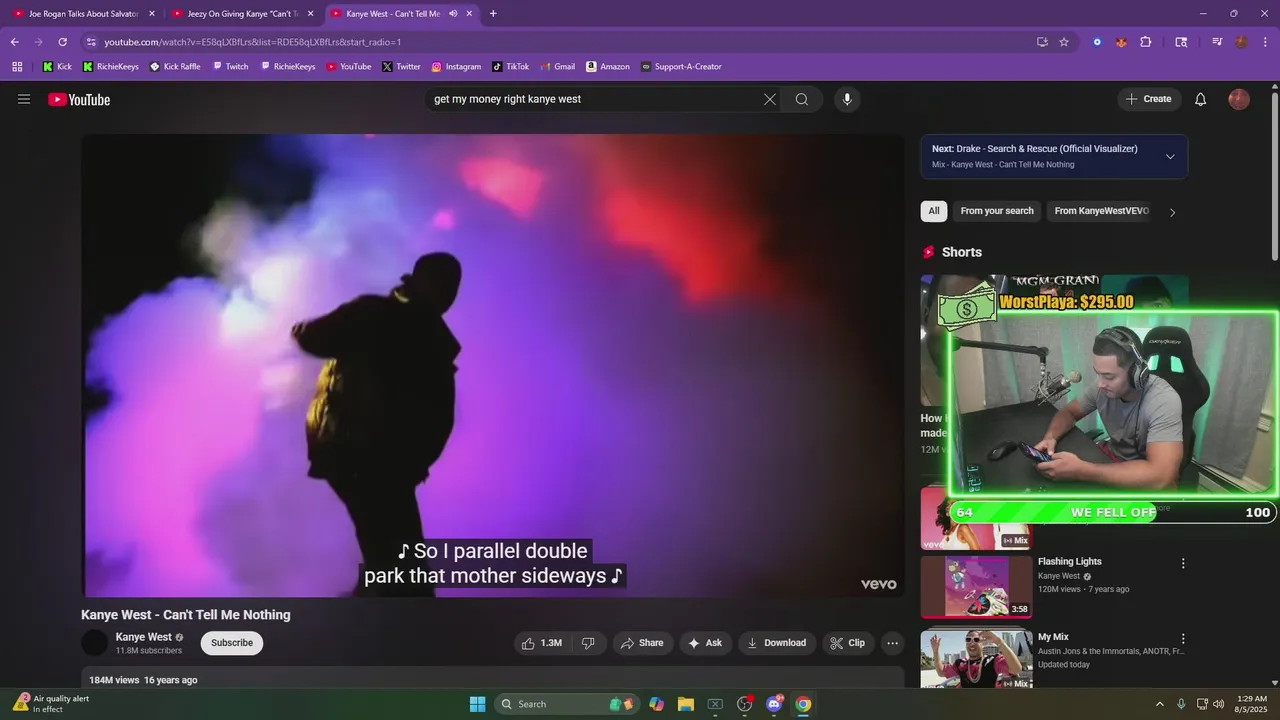1280x720 pixels.
Task: Open the Kick Raffle bookmark
Action: pyautogui.click(x=175, y=67)
